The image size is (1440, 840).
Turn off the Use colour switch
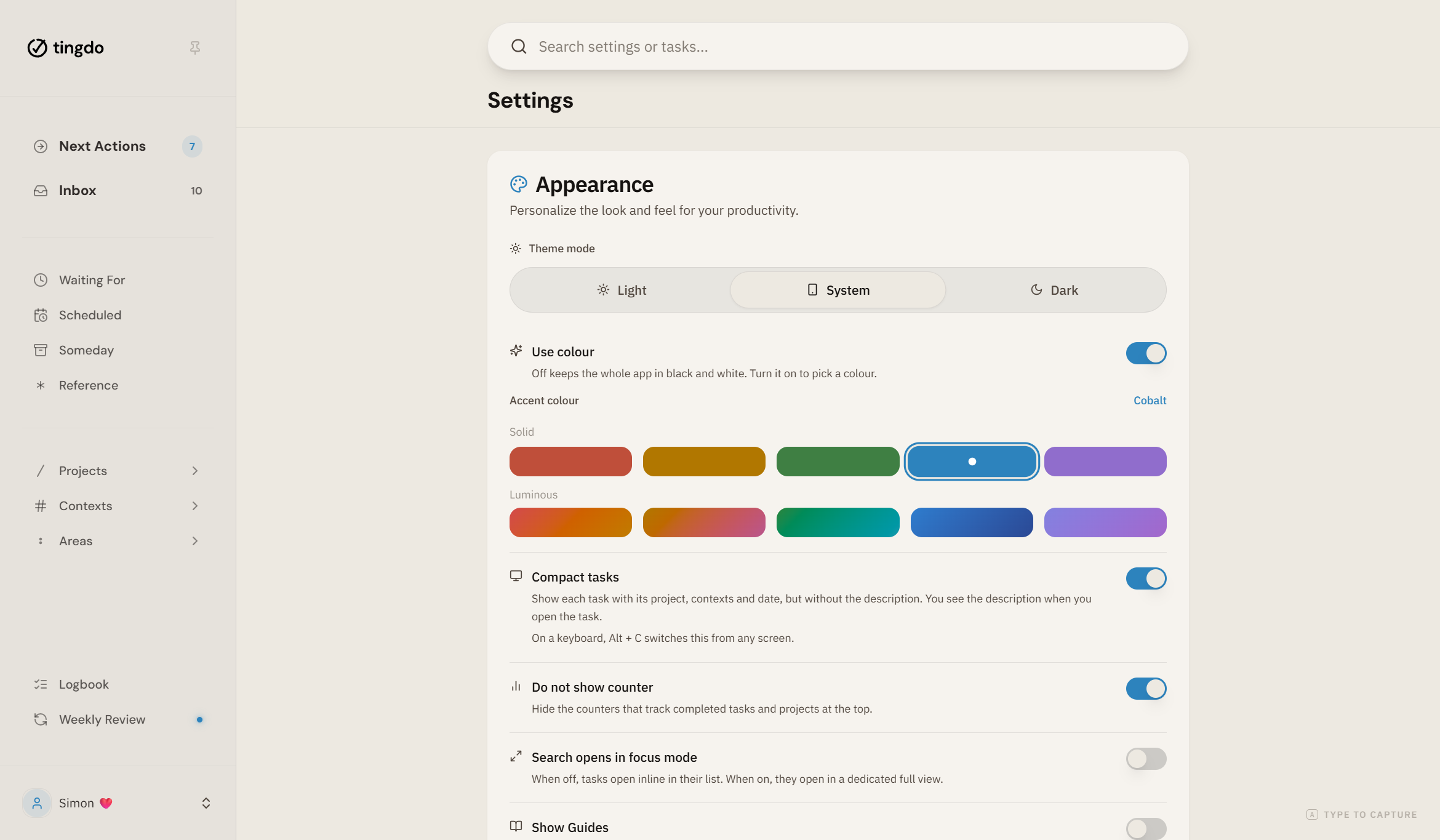point(1146,353)
